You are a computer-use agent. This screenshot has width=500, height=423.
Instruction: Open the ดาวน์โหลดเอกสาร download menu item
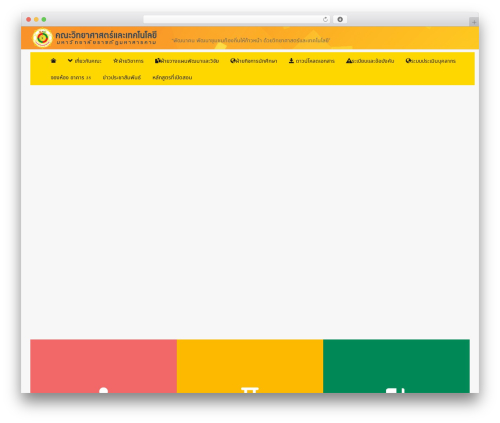click(312, 61)
